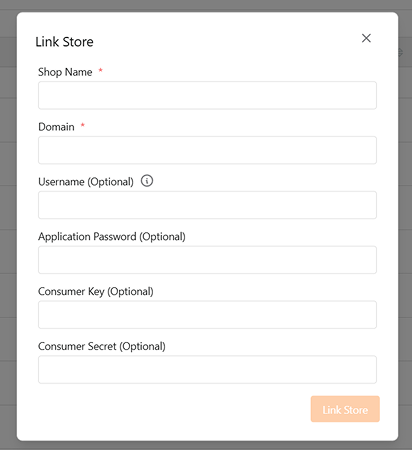The width and height of the screenshot is (412, 450).
Task: Click the Consumer Secret (Optional) label
Action: 102,346
